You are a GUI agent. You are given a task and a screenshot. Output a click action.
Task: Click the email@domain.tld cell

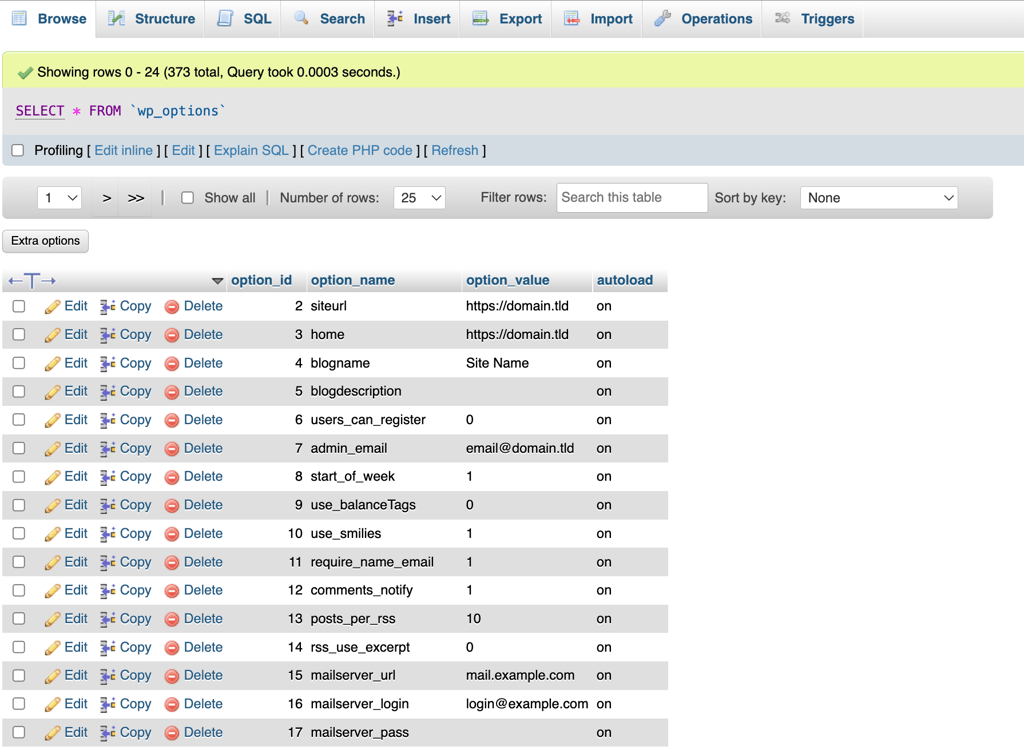pos(520,449)
